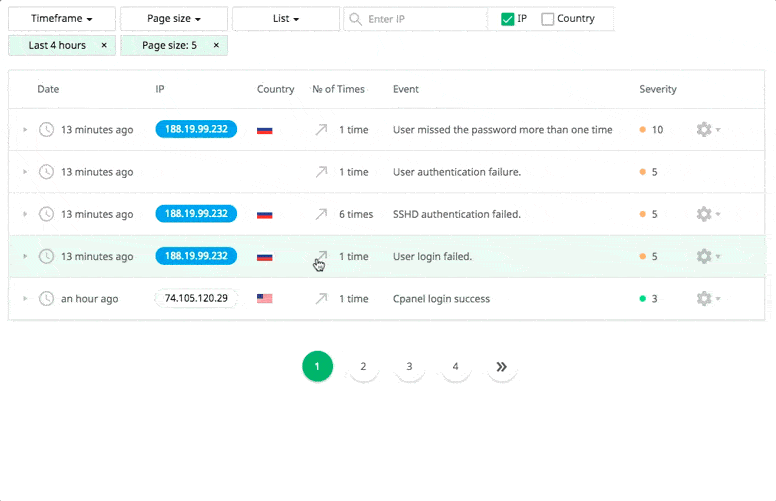Click gear icon in password missed row
The image size is (776, 501).
(x=704, y=130)
